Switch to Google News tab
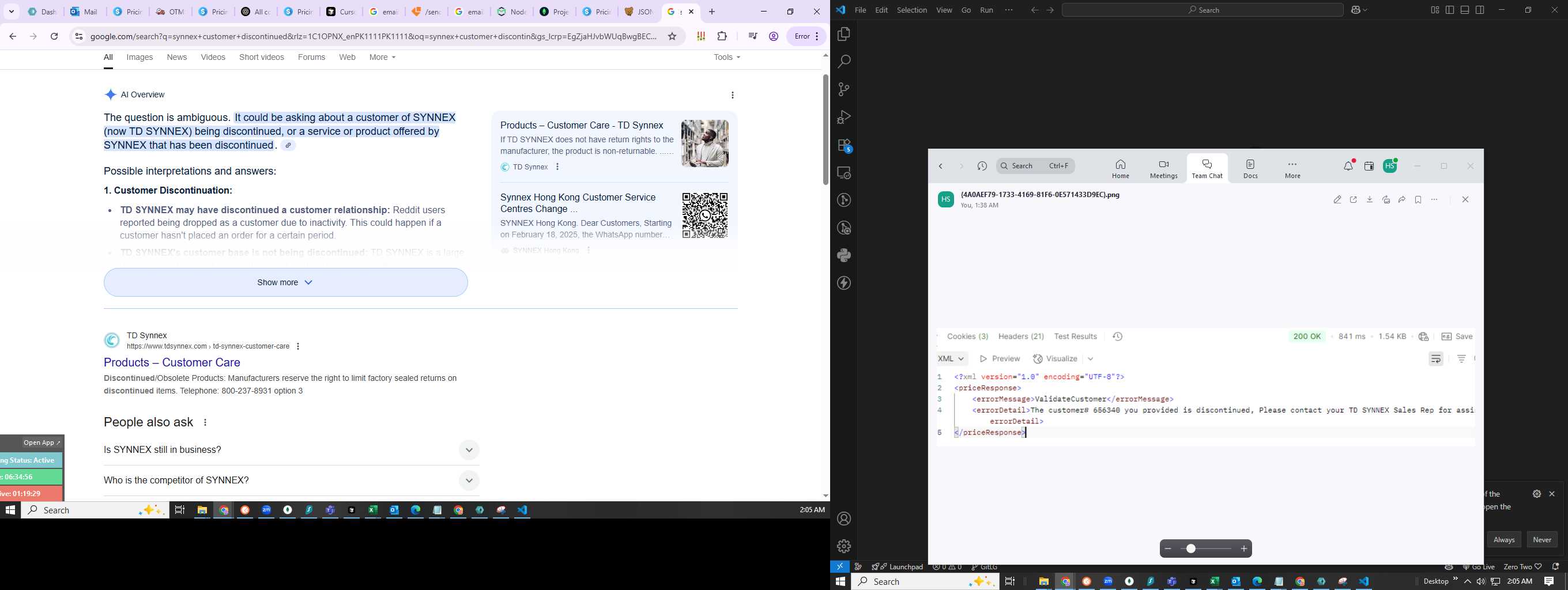 (176, 57)
